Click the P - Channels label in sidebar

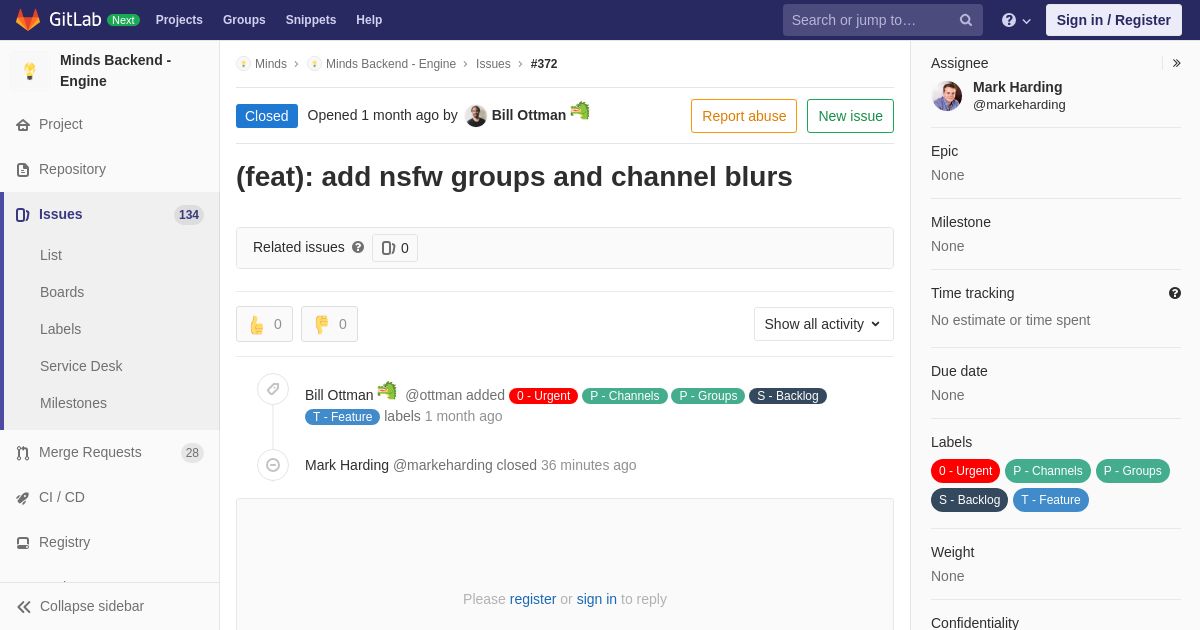coord(1048,471)
